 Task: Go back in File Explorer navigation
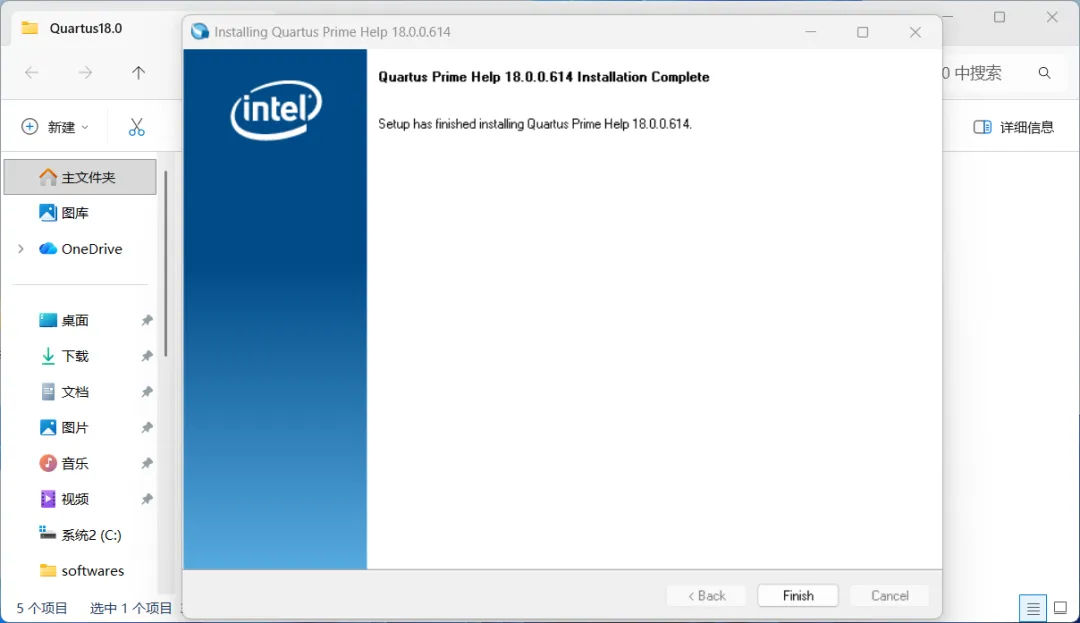(32, 72)
